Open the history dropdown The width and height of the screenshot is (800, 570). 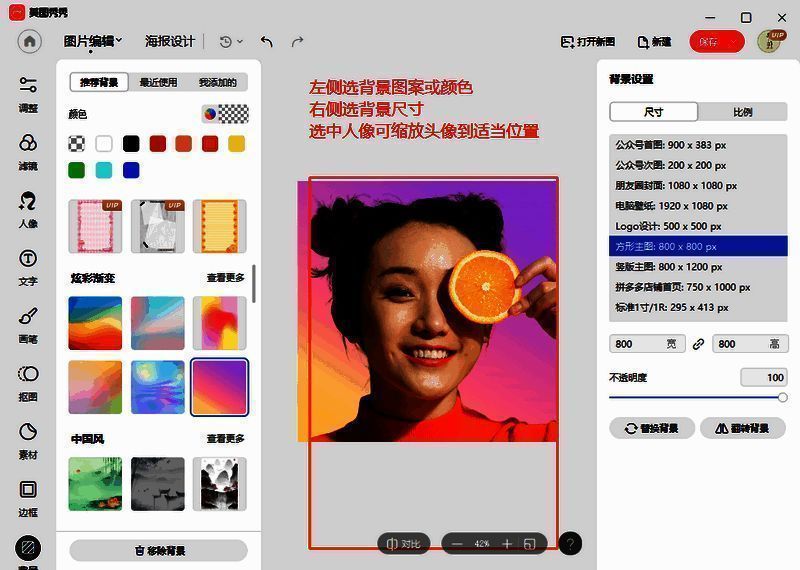[231, 41]
